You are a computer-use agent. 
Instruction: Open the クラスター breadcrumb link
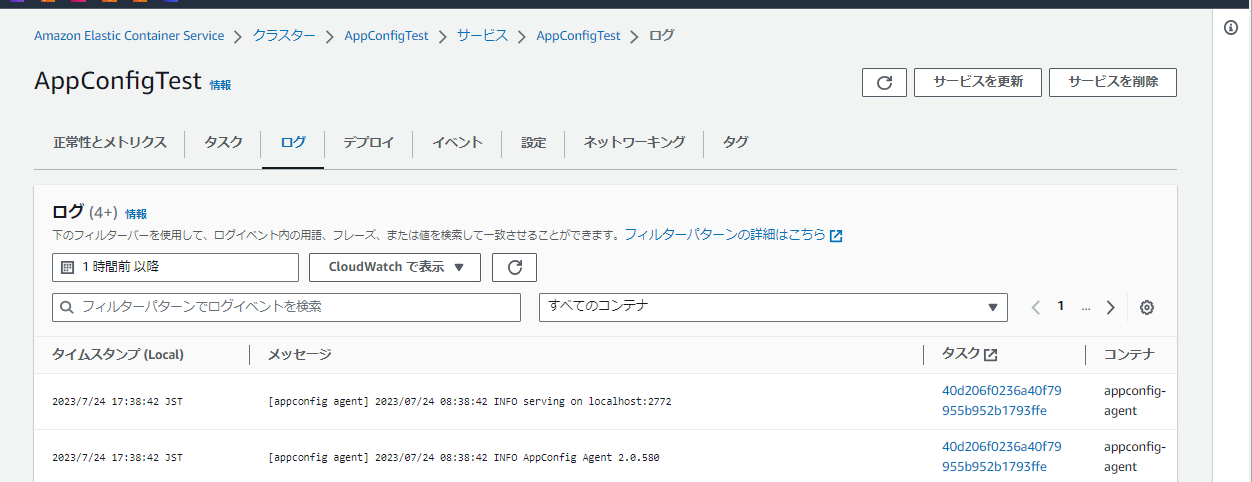coord(284,36)
